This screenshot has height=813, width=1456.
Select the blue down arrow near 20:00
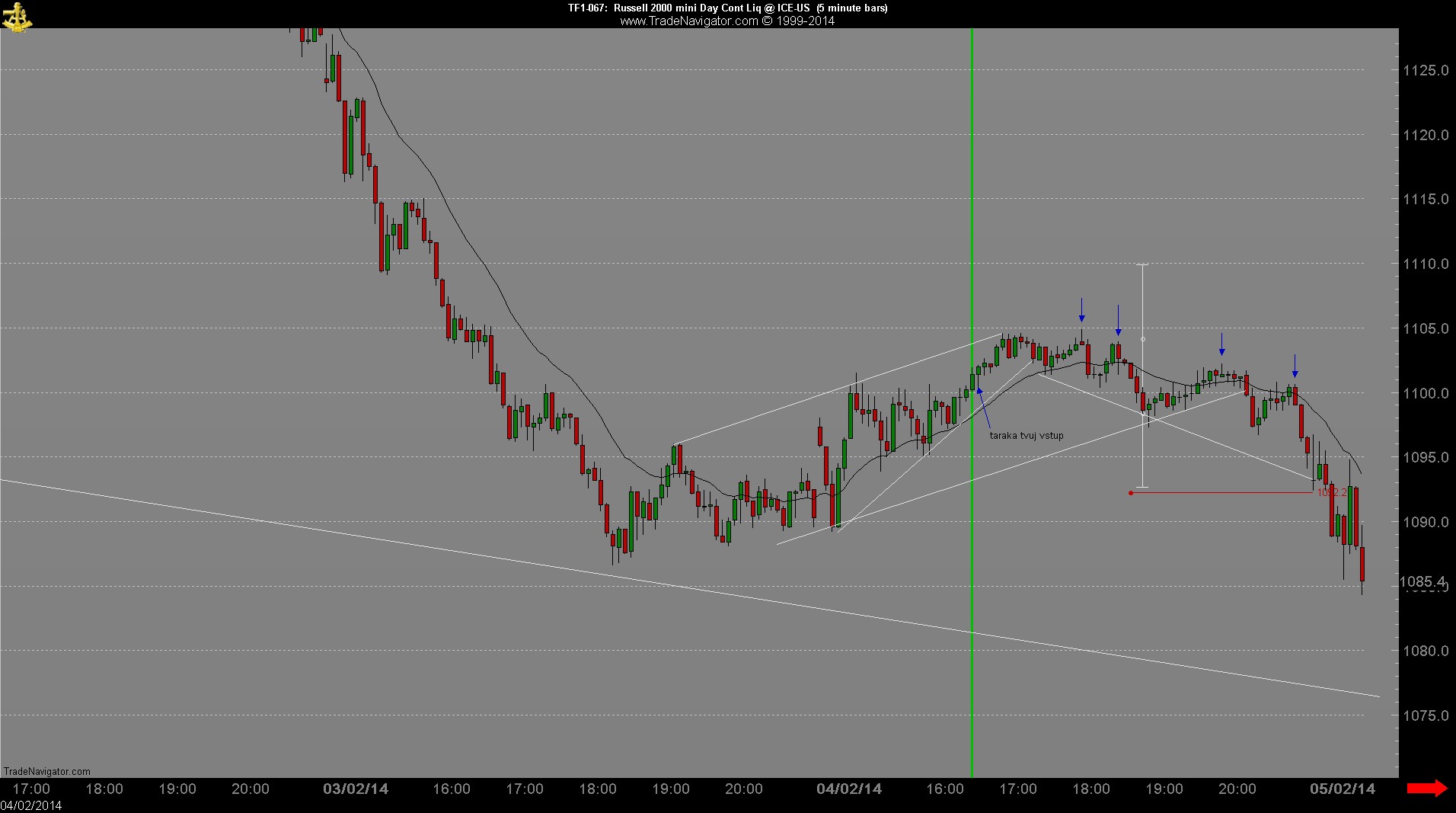pyautogui.click(x=1222, y=344)
